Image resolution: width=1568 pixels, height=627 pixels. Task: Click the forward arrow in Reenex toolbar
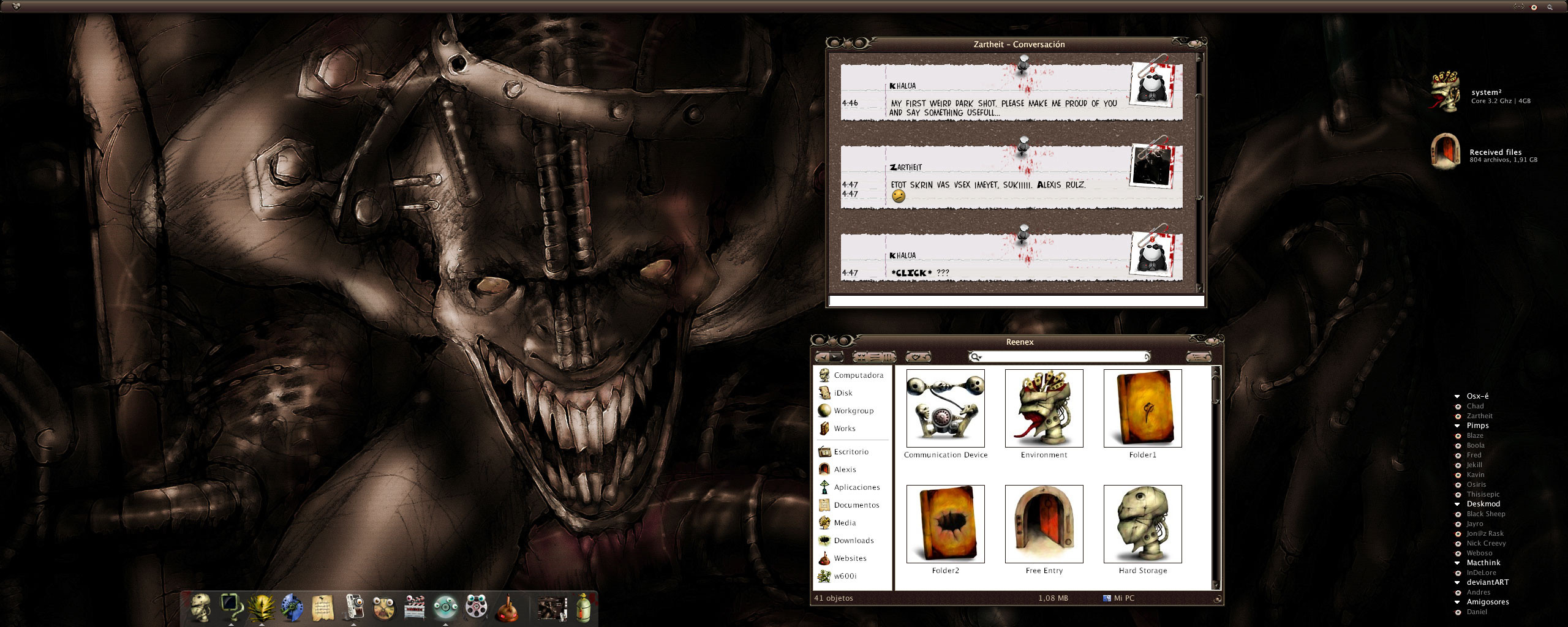(837, 357)
